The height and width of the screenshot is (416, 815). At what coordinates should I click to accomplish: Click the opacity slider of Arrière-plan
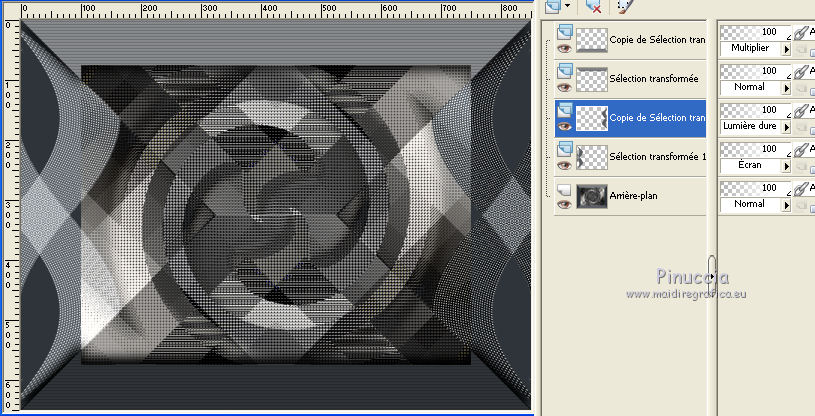click(755, 188)
